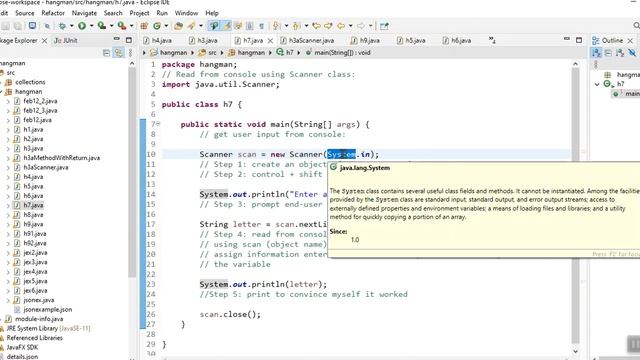
Task: Maximize the editor area
Action: [579, 40]
